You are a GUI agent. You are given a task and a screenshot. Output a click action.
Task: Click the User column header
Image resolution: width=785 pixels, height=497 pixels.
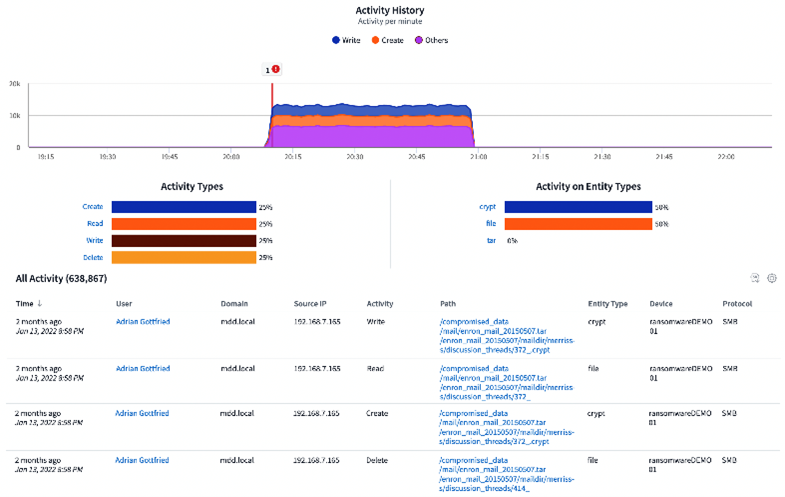tap(124, 303)
